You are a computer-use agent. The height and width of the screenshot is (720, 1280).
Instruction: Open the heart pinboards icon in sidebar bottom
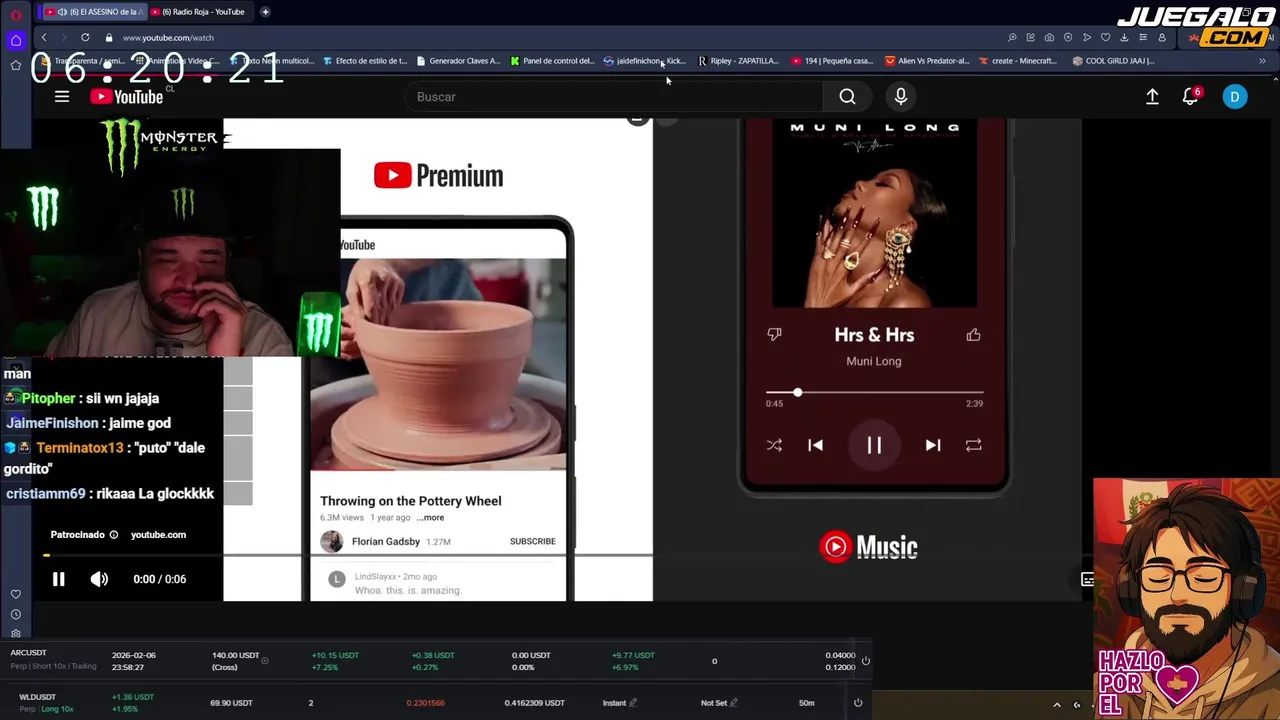(16, 594)
